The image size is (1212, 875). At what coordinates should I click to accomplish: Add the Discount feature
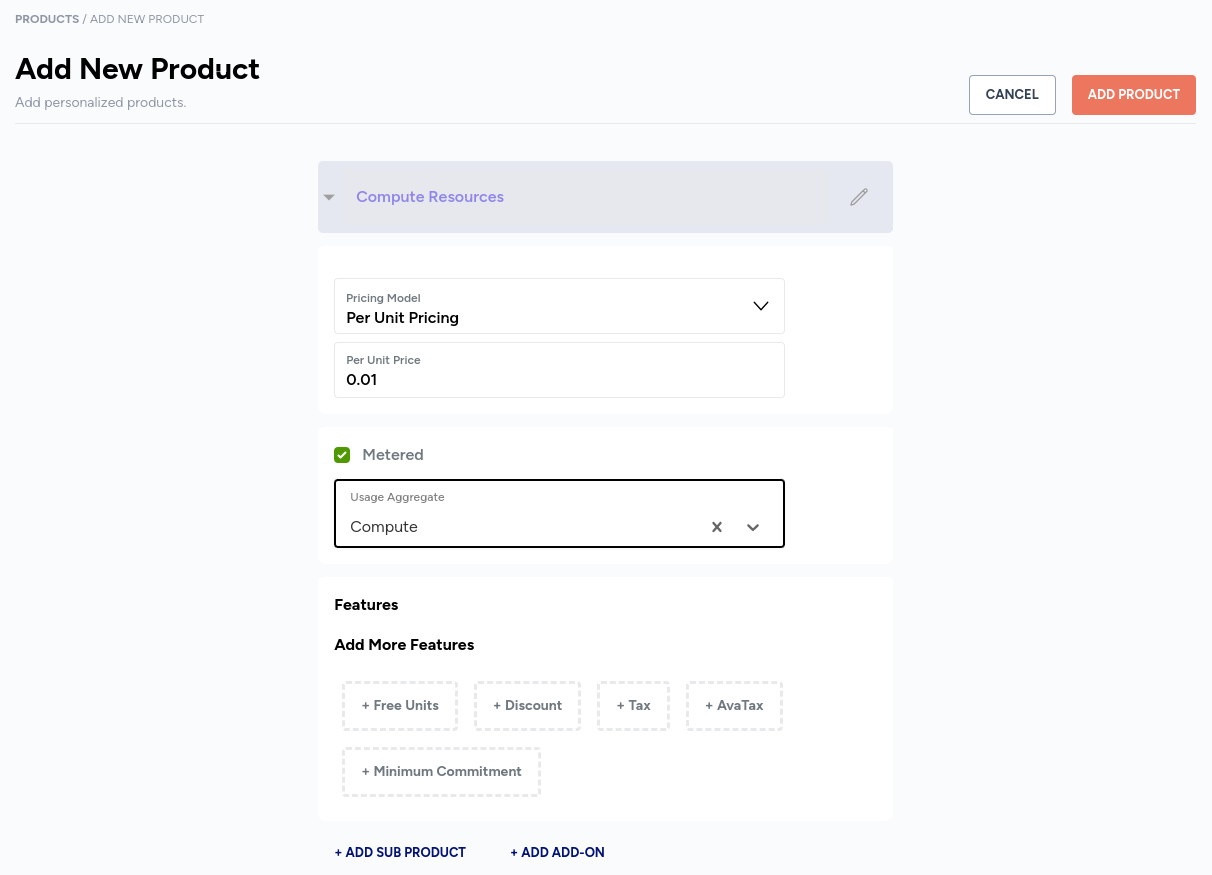527,706
